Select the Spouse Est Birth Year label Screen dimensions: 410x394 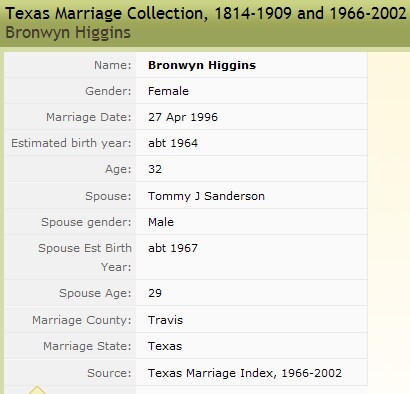[x=85, y=257]
